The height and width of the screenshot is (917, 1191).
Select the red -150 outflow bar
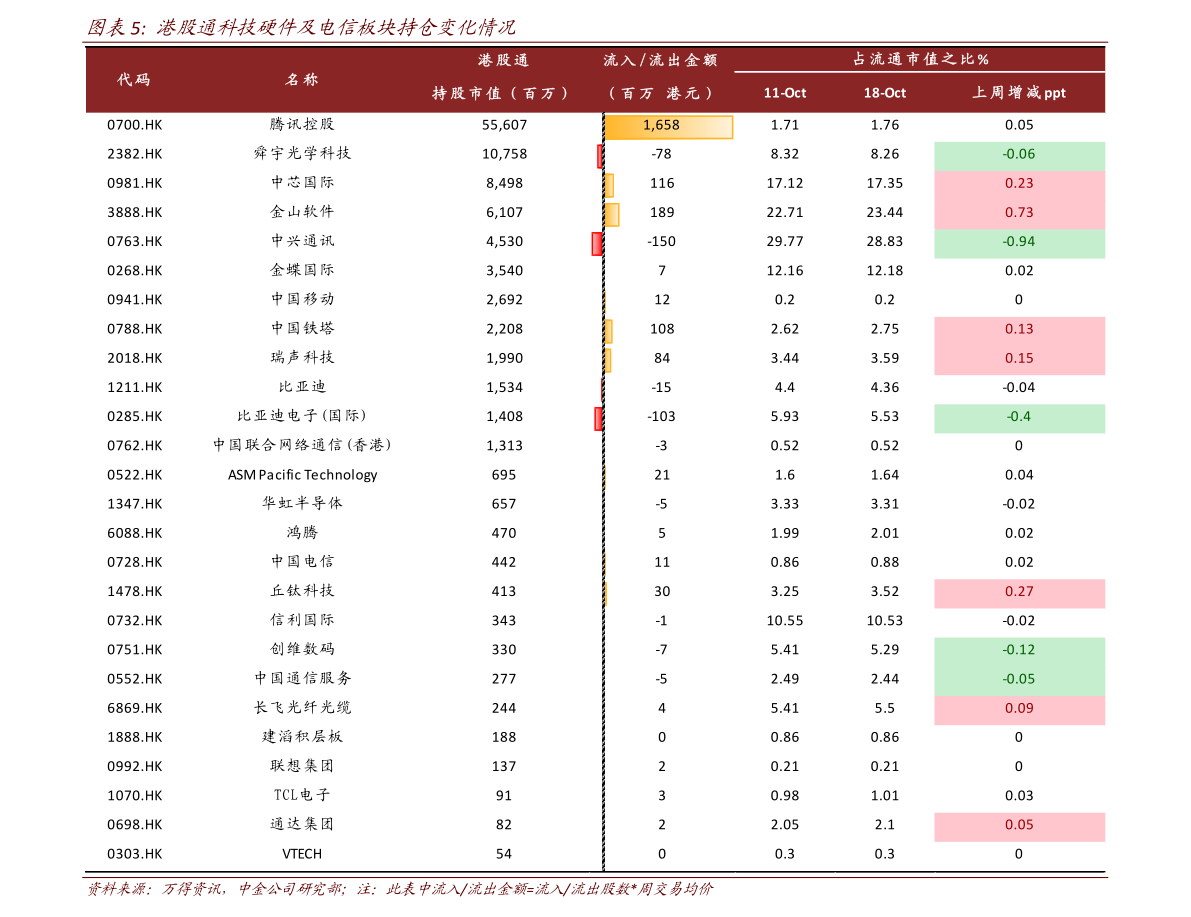tap(597, 243)
